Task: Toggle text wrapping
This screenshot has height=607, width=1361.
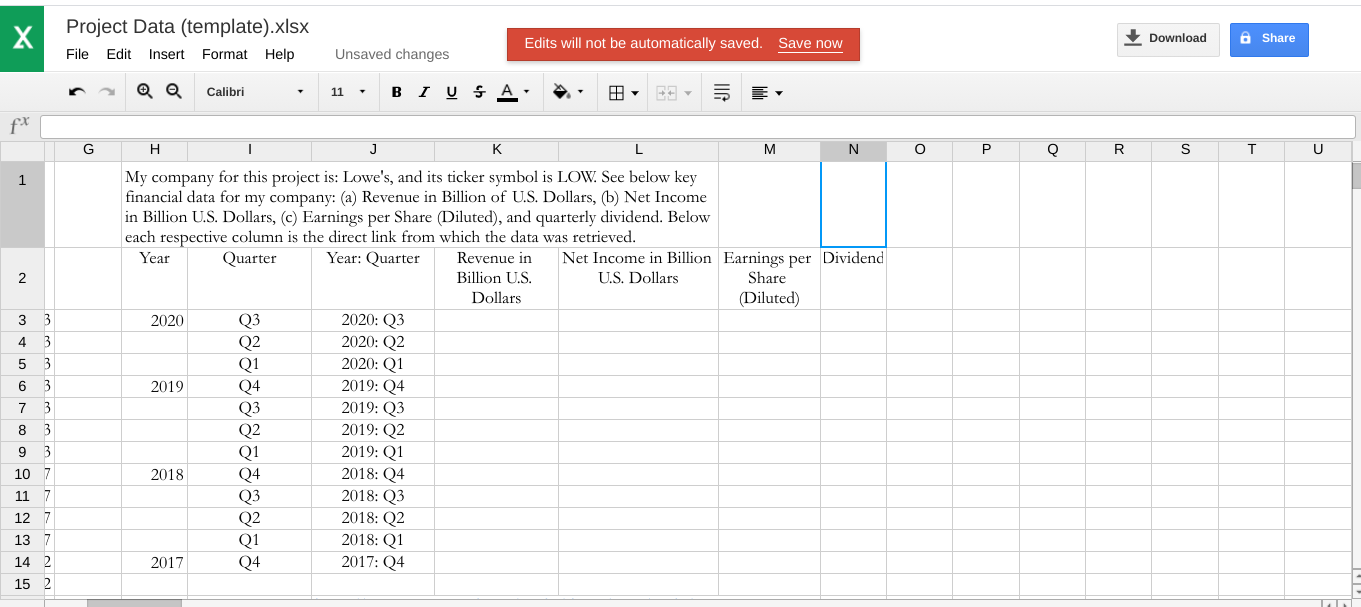Action: tap(721, 92)
